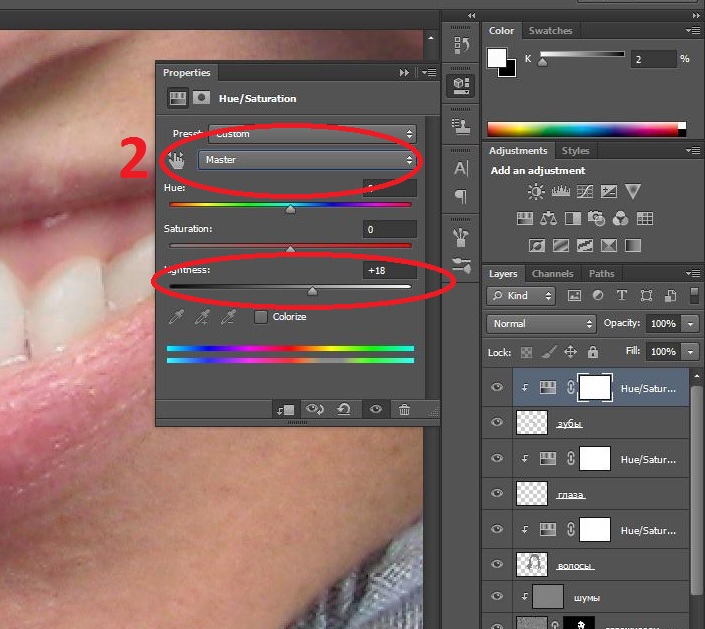
Task: Open the History panel icon
Action: (461, 45)
